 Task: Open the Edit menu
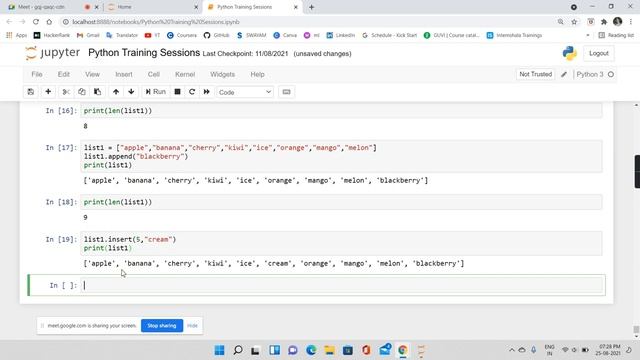pyautogui.click(x=63, y=74)
